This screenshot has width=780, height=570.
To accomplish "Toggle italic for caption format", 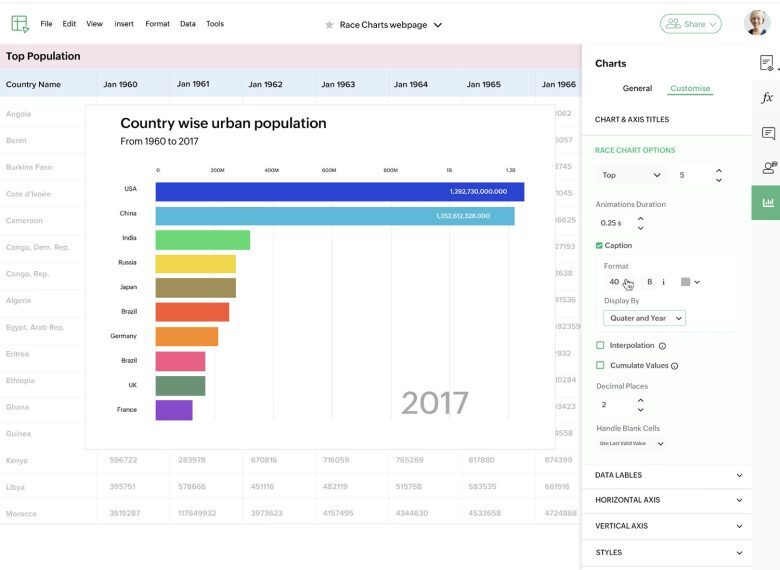I will [664, 282].
